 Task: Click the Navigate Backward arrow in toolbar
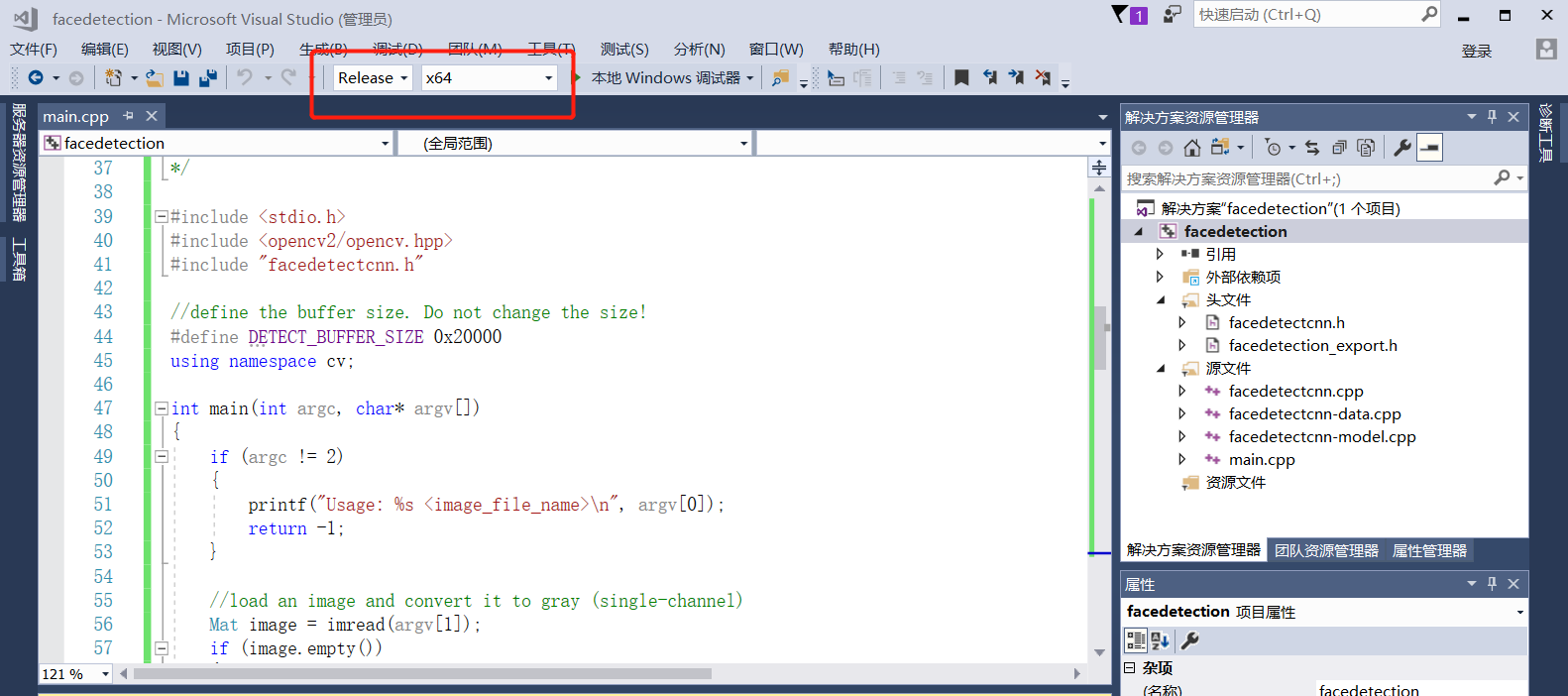pos(36,77)
